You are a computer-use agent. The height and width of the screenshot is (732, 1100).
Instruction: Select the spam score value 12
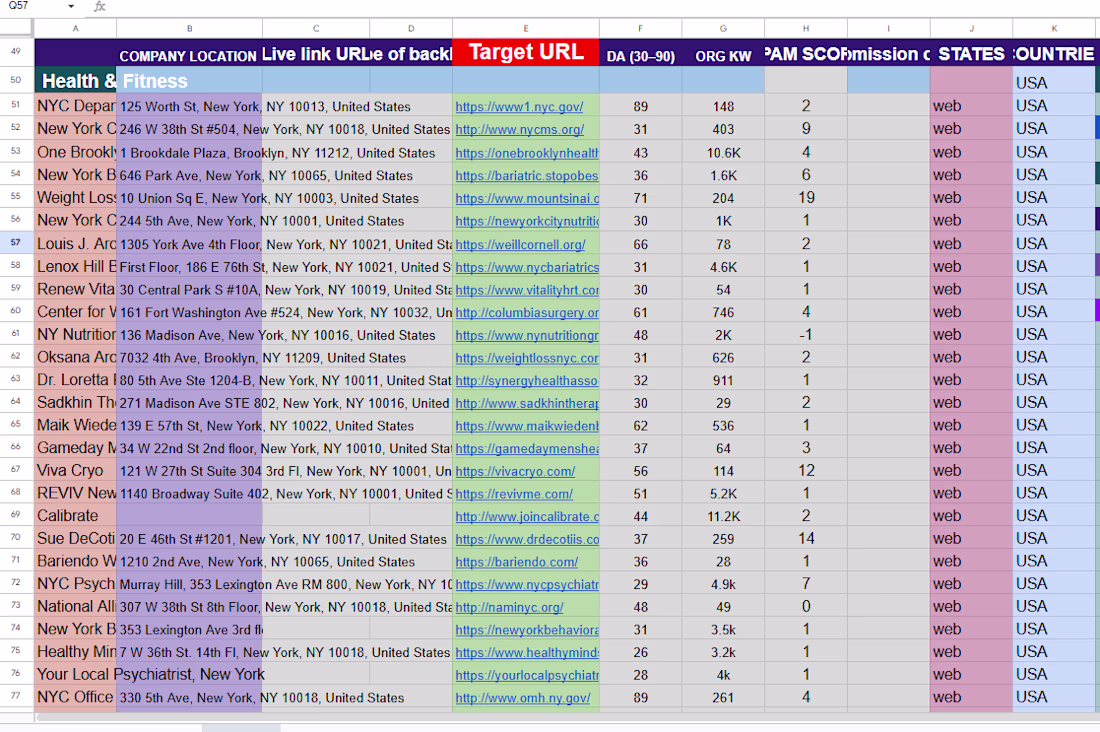(x=806, y=470)
